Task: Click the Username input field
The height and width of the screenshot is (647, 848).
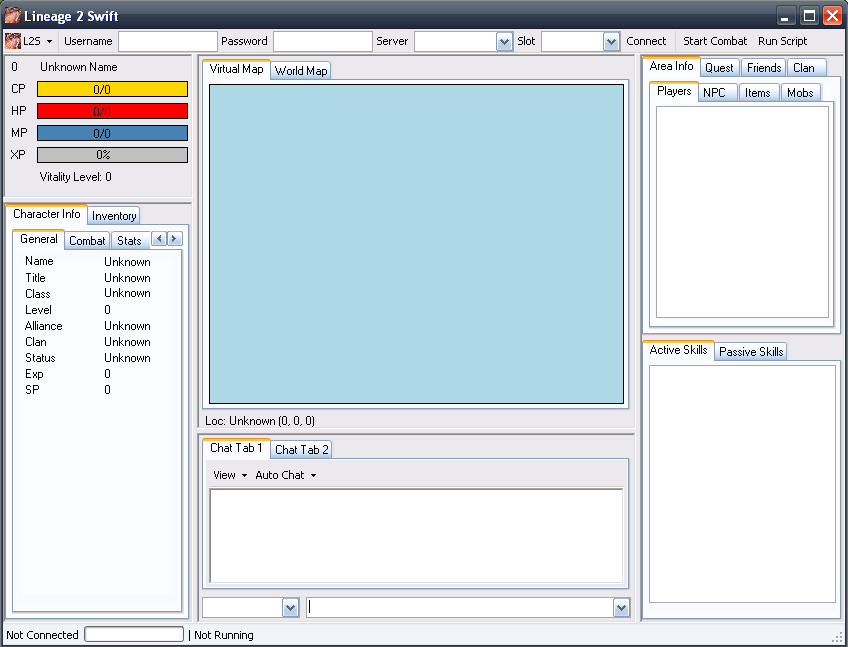Action: click(168, 41)
